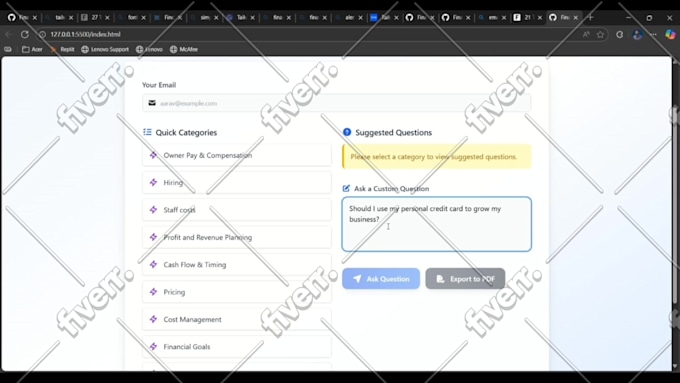Screen dimensions: 680x383
Task: Add page to favorites with the star icon
Action: tap(600, 34)
